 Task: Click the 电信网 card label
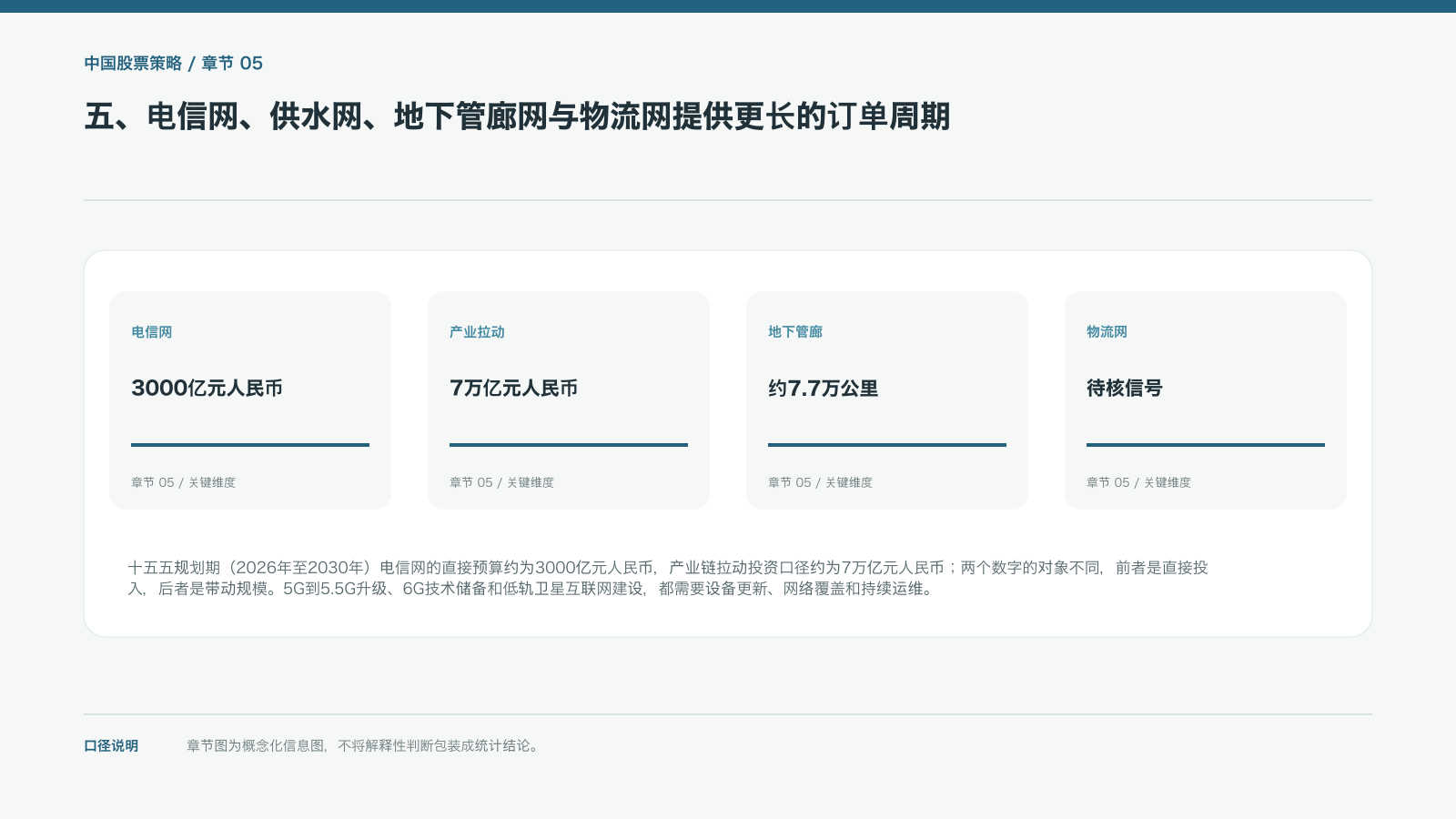pos(152,332)
